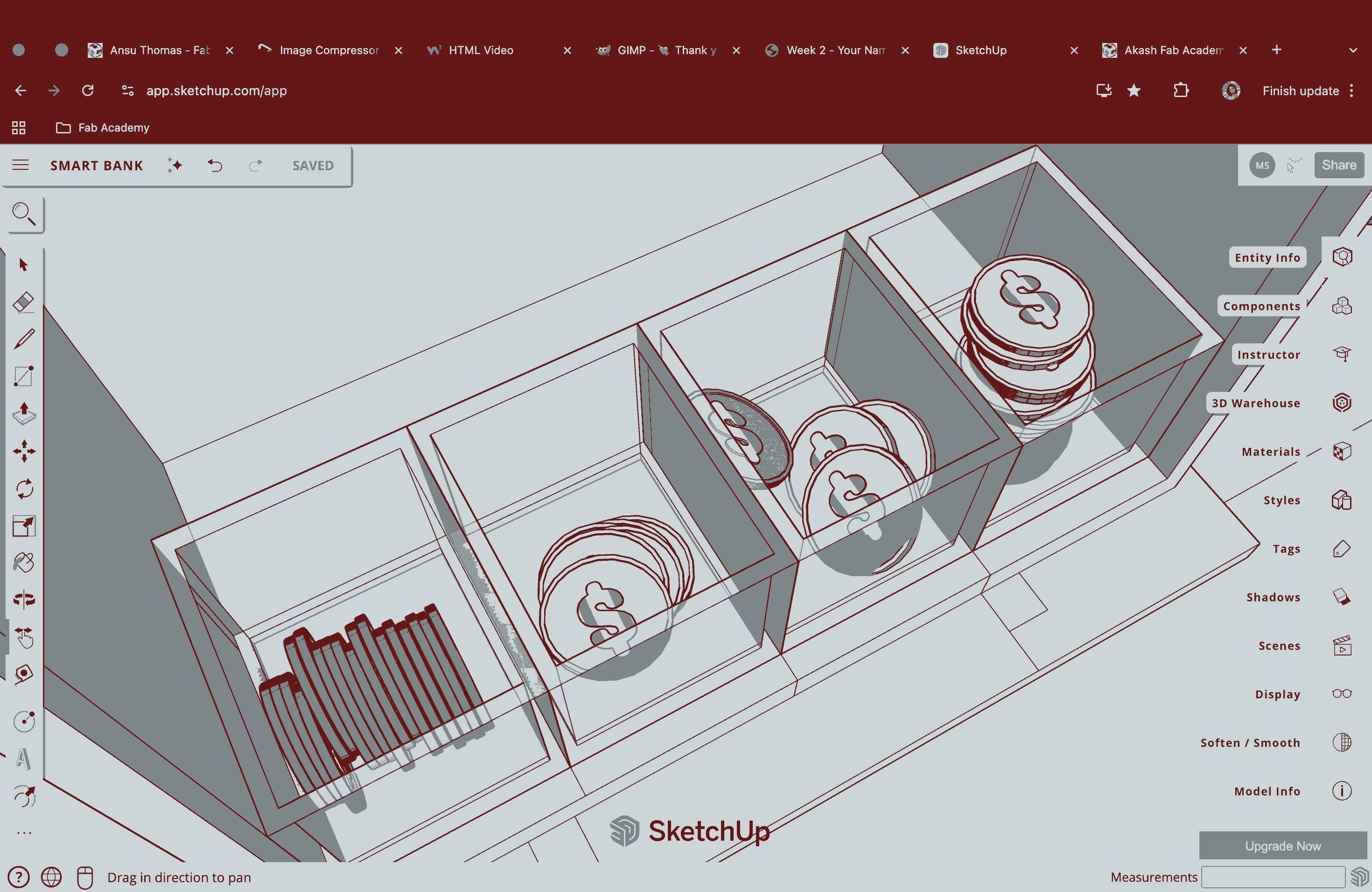Open the Materials panel icon
The width and height of the screenshot is (1372, 892).
1342,451
